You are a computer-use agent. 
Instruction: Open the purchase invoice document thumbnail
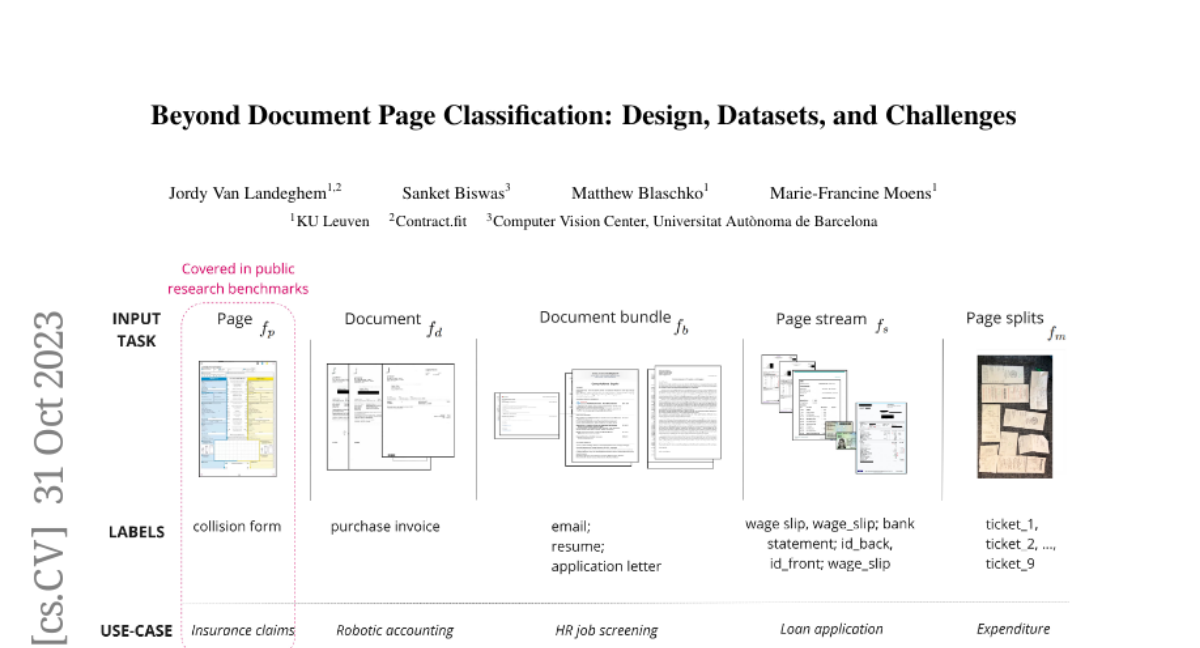pos(390,414)
